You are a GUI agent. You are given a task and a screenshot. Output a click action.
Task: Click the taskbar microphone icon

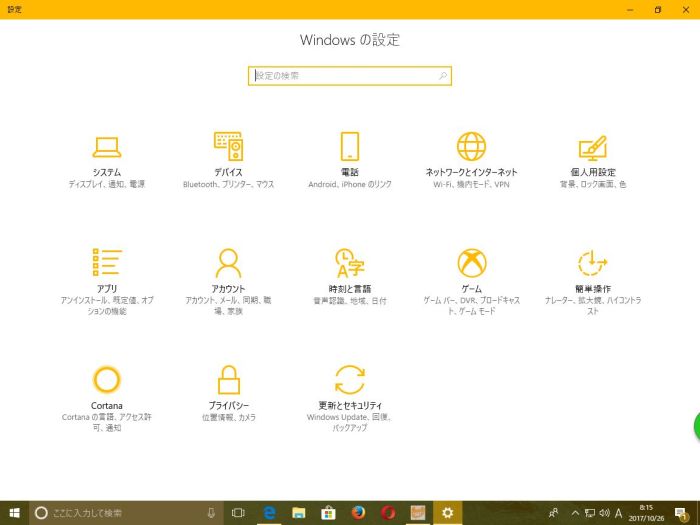coord(212,513)
